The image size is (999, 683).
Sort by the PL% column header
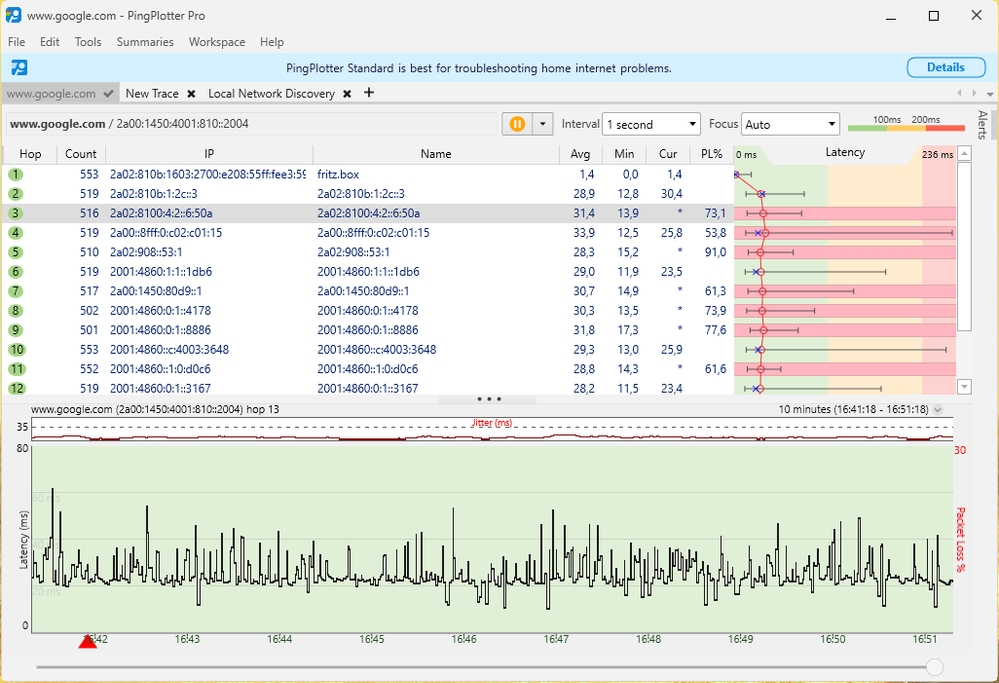click(x=712, y=154)
